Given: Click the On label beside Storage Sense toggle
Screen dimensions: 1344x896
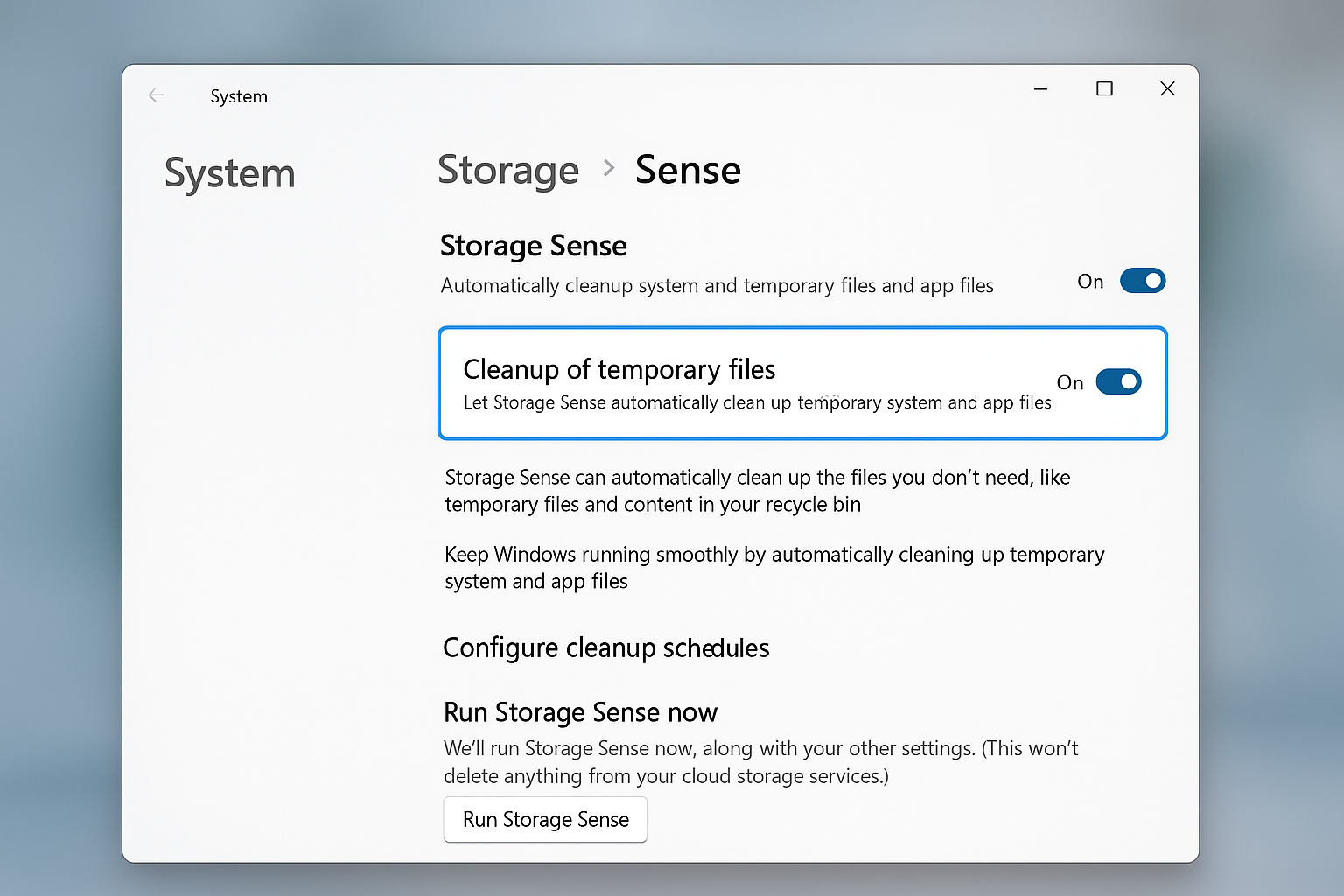Looking at the screenshot, I should (x=1090, y=282).
